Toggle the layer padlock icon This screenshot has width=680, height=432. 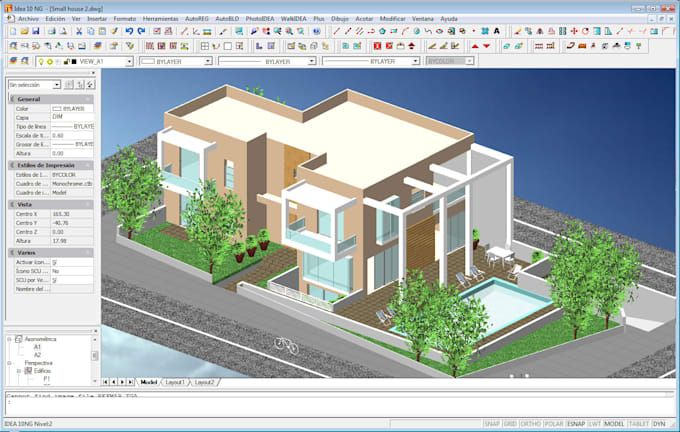pyautogui.click(x=66, y=62)
